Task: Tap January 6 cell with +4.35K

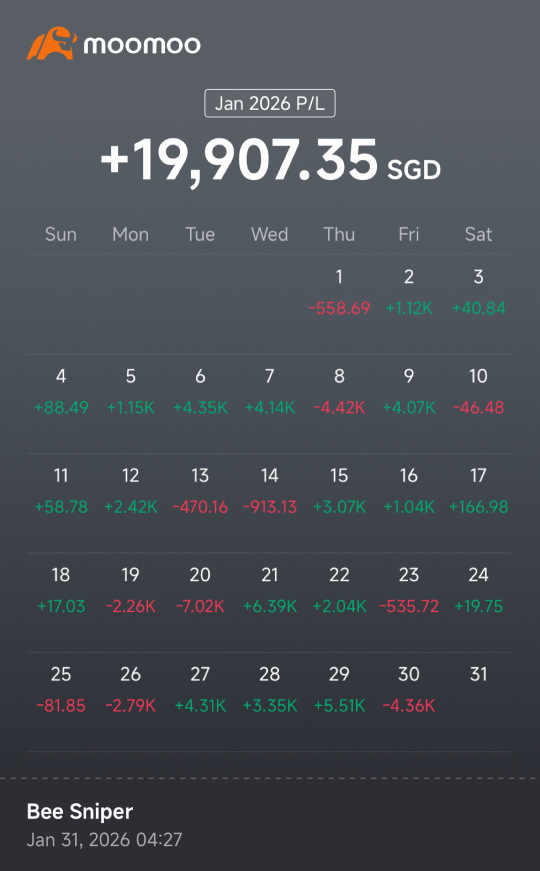Action: point(200,392)
